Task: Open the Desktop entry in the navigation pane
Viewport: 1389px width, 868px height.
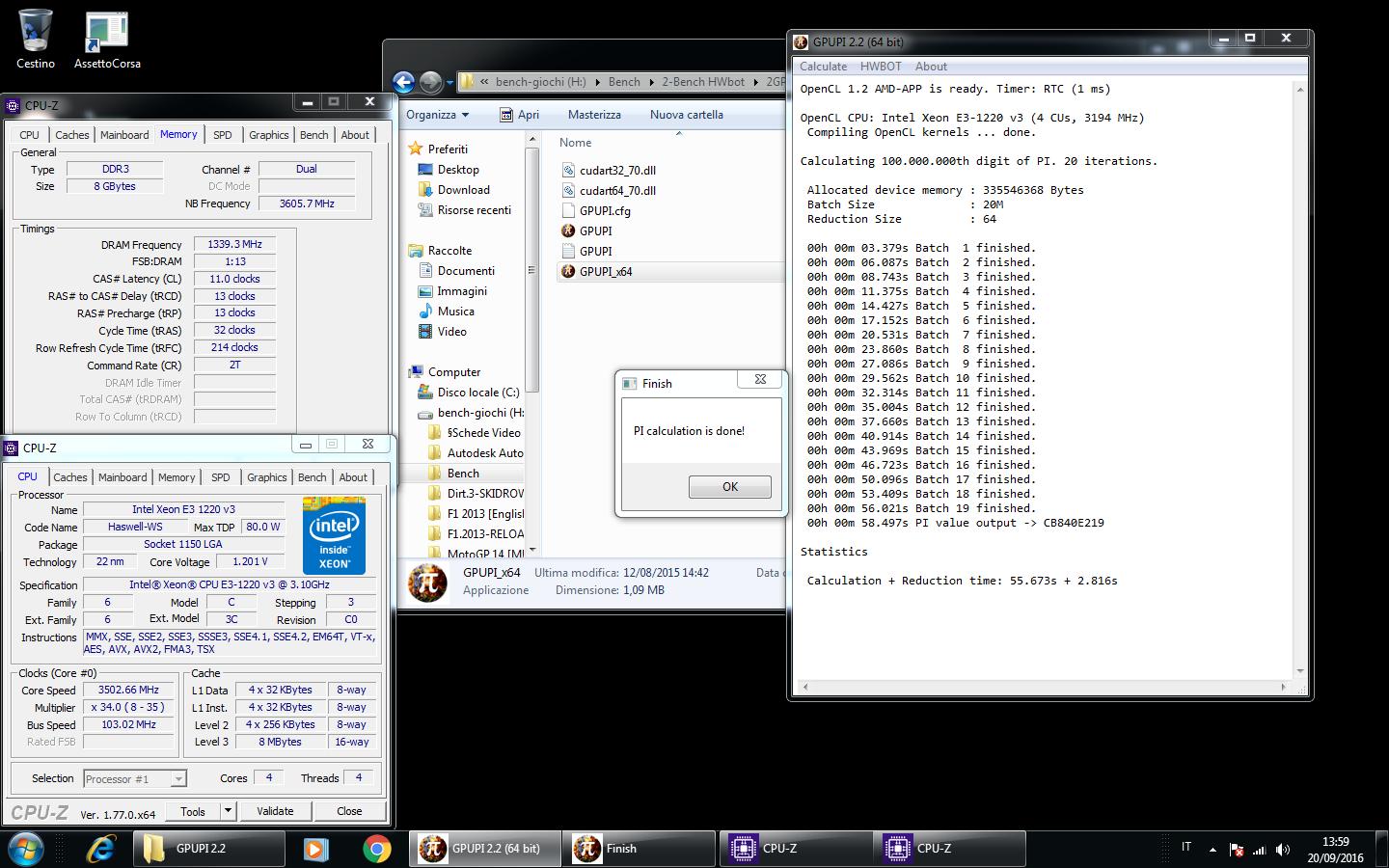Action: coord(458,169)
